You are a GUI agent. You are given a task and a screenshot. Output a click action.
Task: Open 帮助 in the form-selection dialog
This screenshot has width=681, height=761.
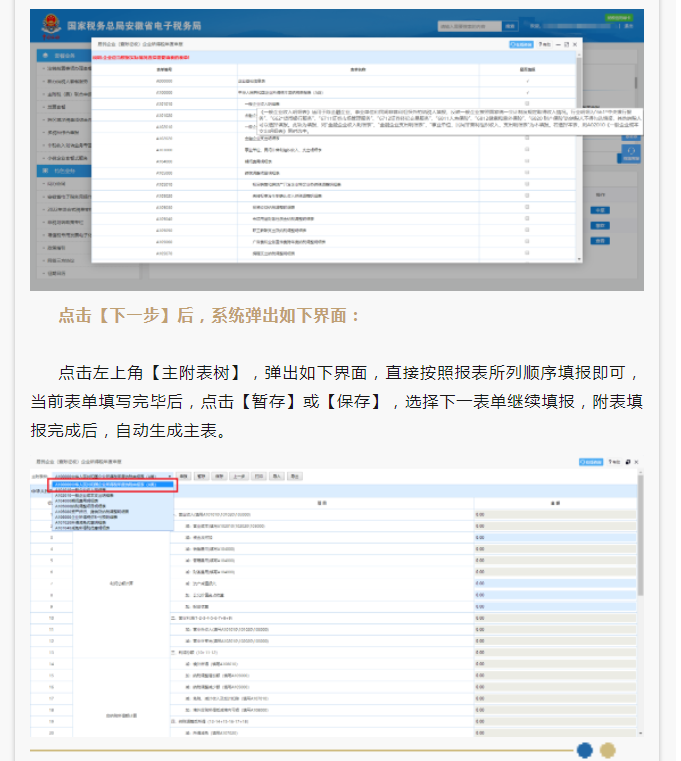pos(544,44)
